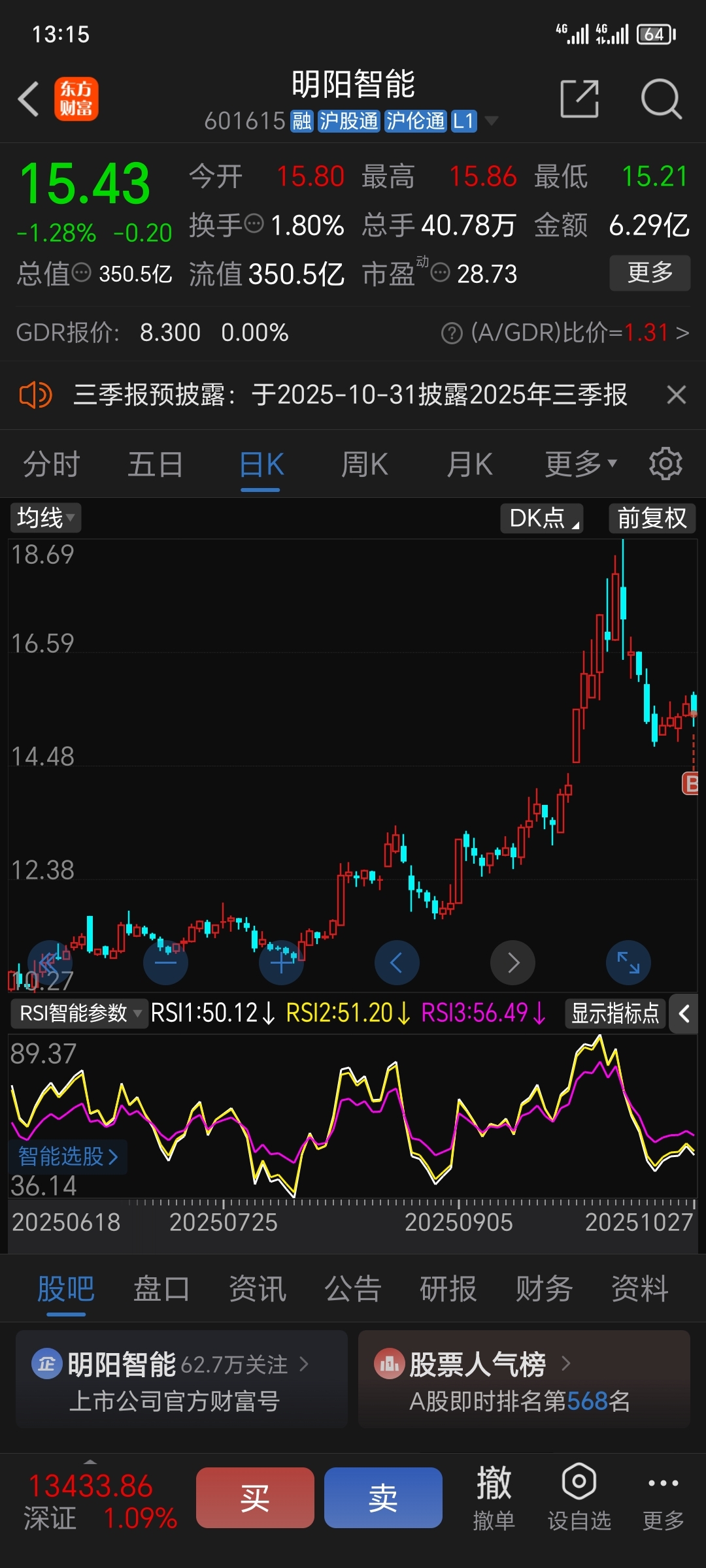Collapse indicator panel with left chevron

tap(684, 1014)
